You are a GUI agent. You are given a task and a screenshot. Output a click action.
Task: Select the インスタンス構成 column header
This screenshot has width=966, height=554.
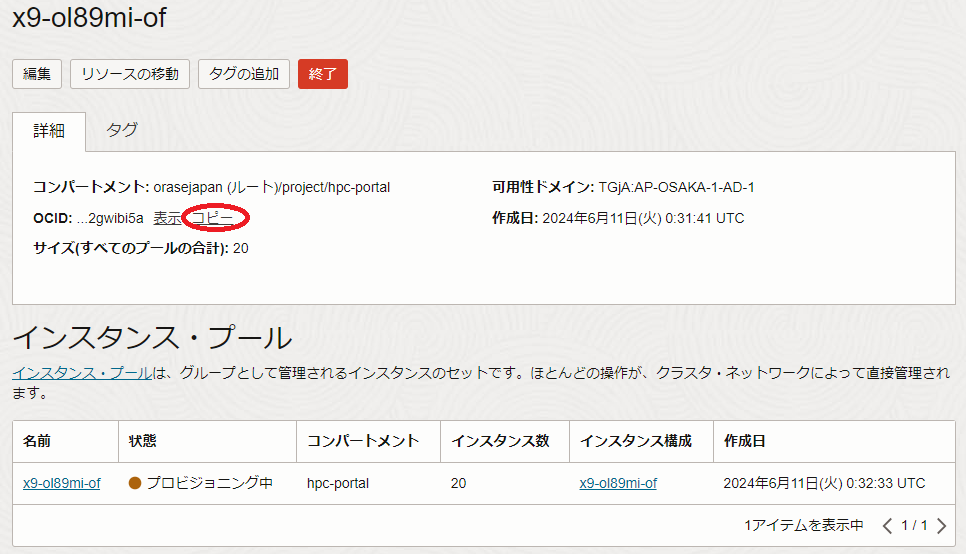(636, 441)
